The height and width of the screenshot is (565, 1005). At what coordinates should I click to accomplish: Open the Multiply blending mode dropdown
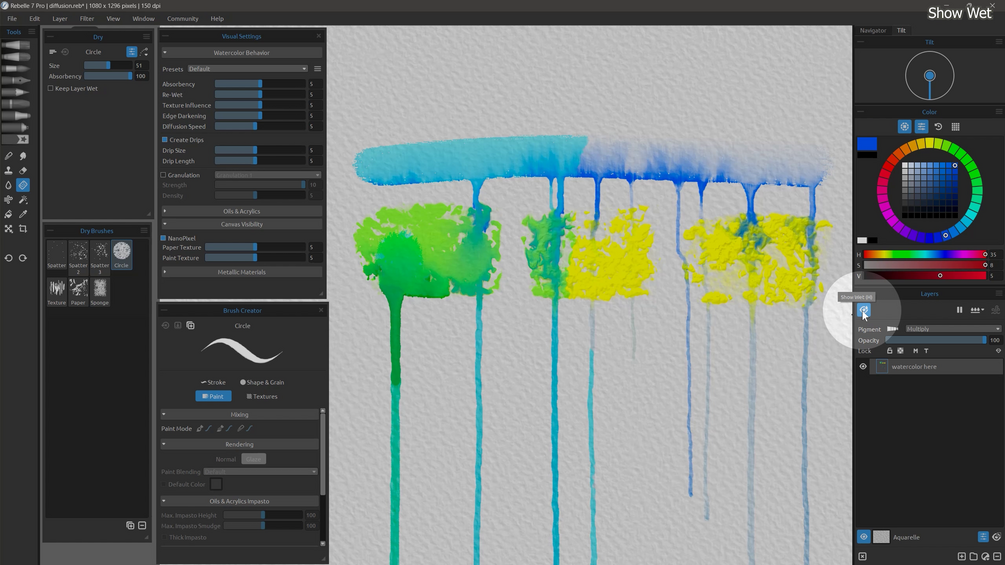click(952, 329)
